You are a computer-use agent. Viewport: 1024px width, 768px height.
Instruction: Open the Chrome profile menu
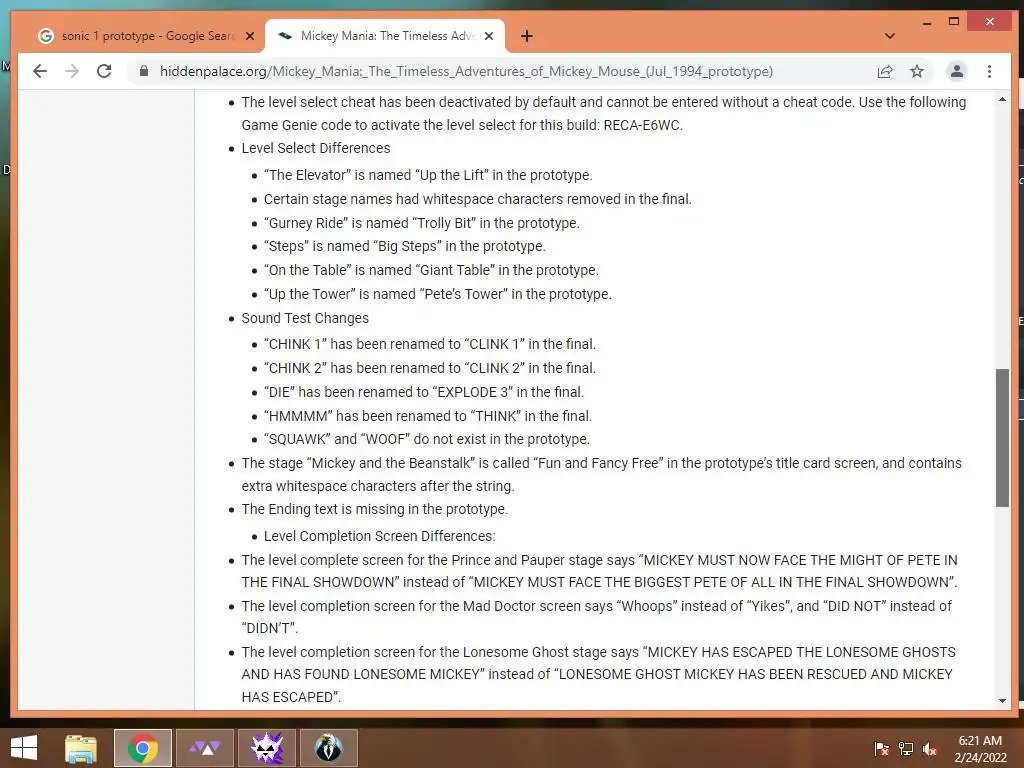(x=957, y=71)
